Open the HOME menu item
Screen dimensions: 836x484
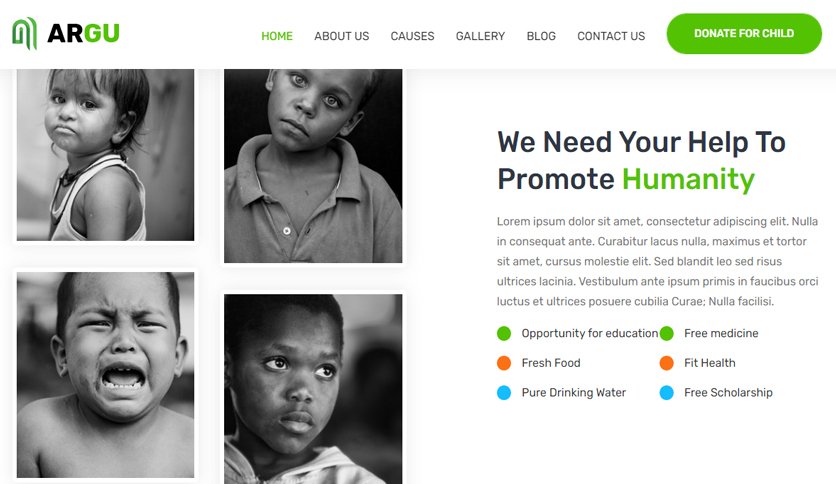277,36
